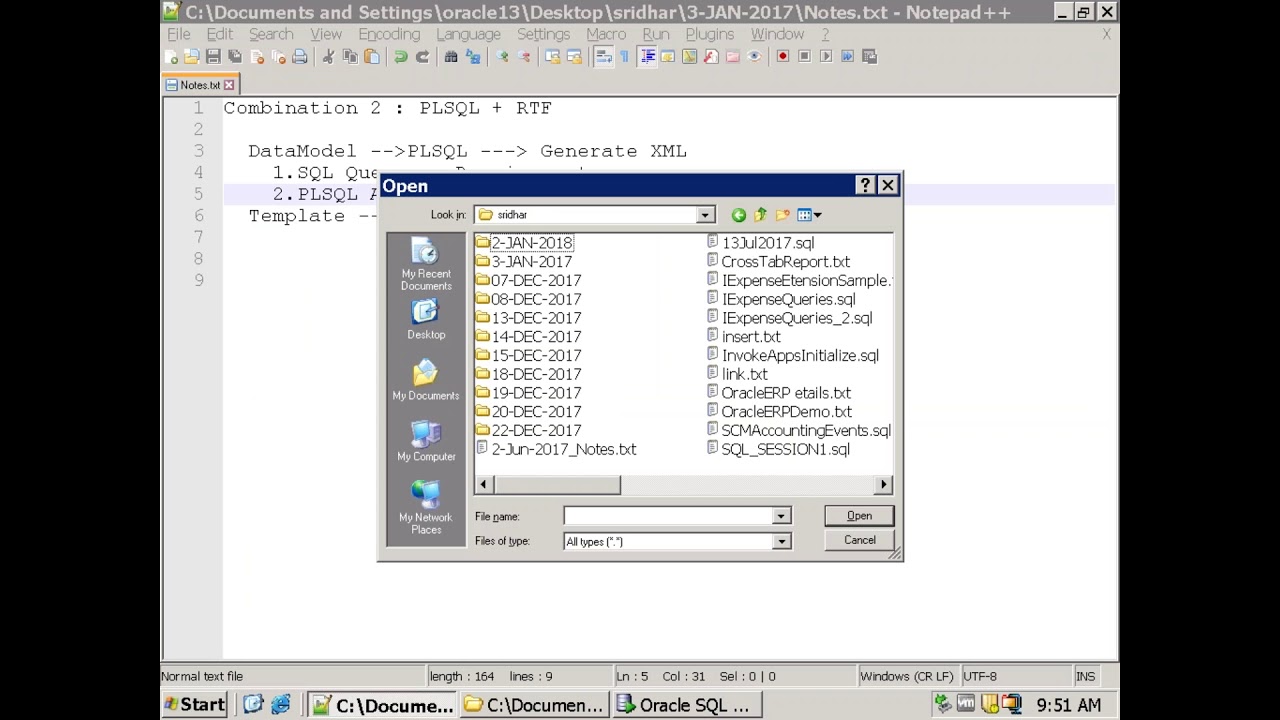Click My Recent Documents in places bar
Screen dimensions: 1280x720
point(426,265)
